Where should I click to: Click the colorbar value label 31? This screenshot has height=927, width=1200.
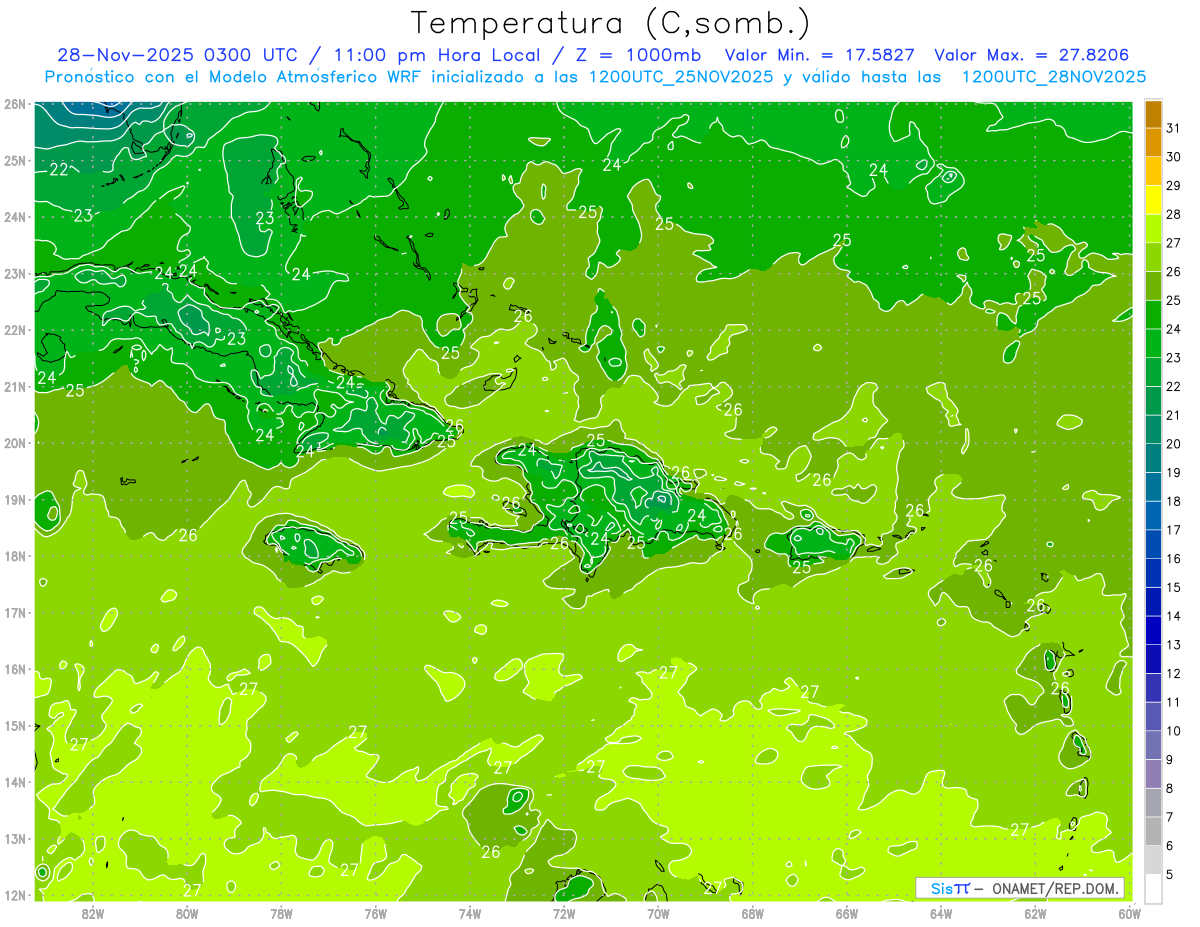coord(1174,128)
